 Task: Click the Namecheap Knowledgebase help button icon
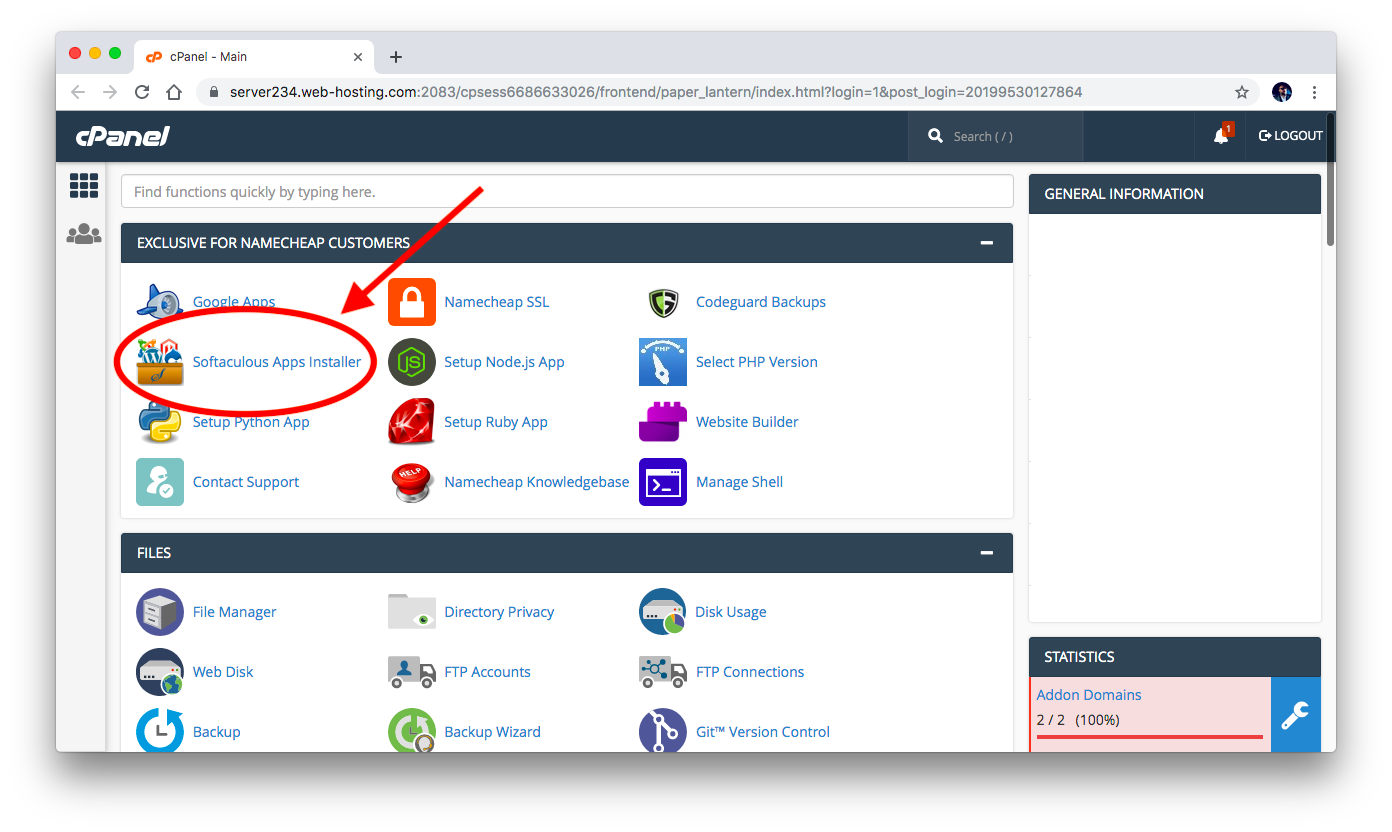(412, 482)
